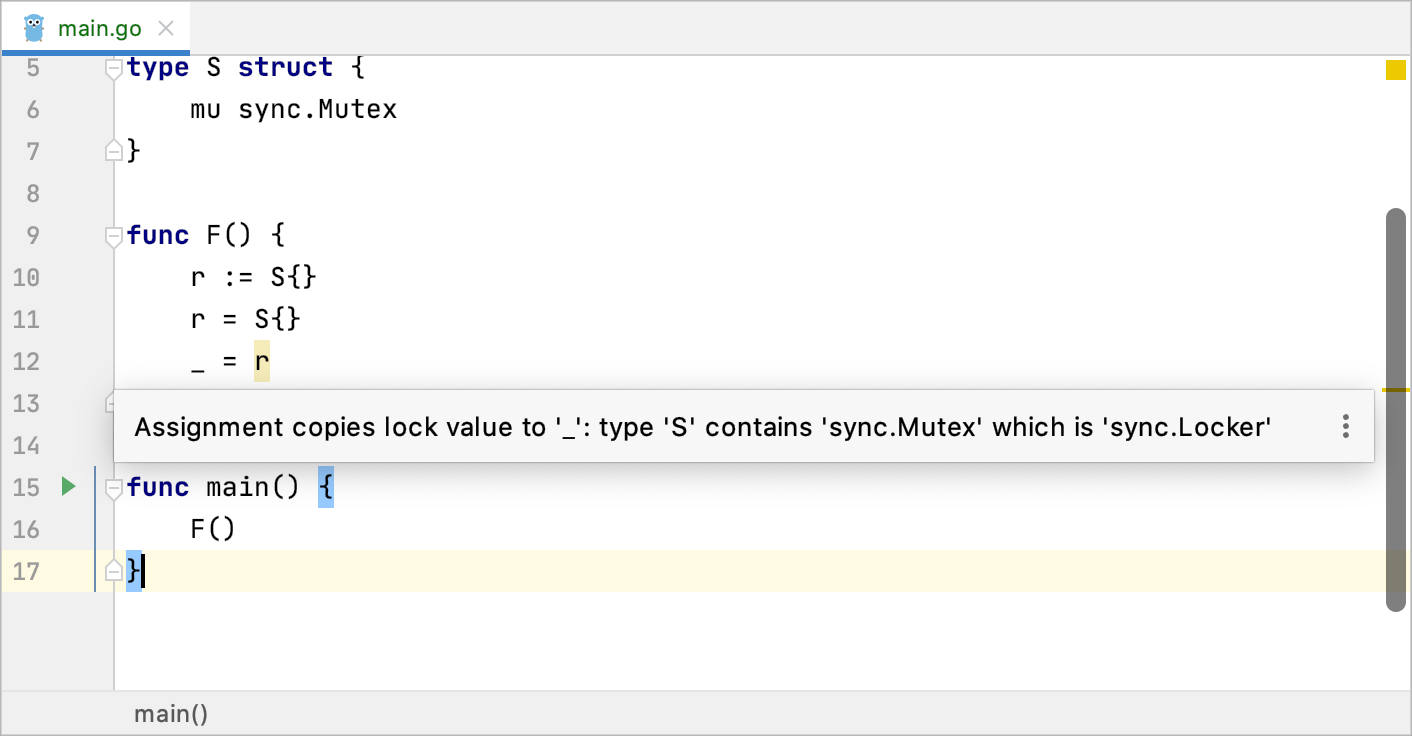Viewport: 1412px width, 736px height.
Task: Open more actions in the inspection tooltip
Action: pos(1346,427)
